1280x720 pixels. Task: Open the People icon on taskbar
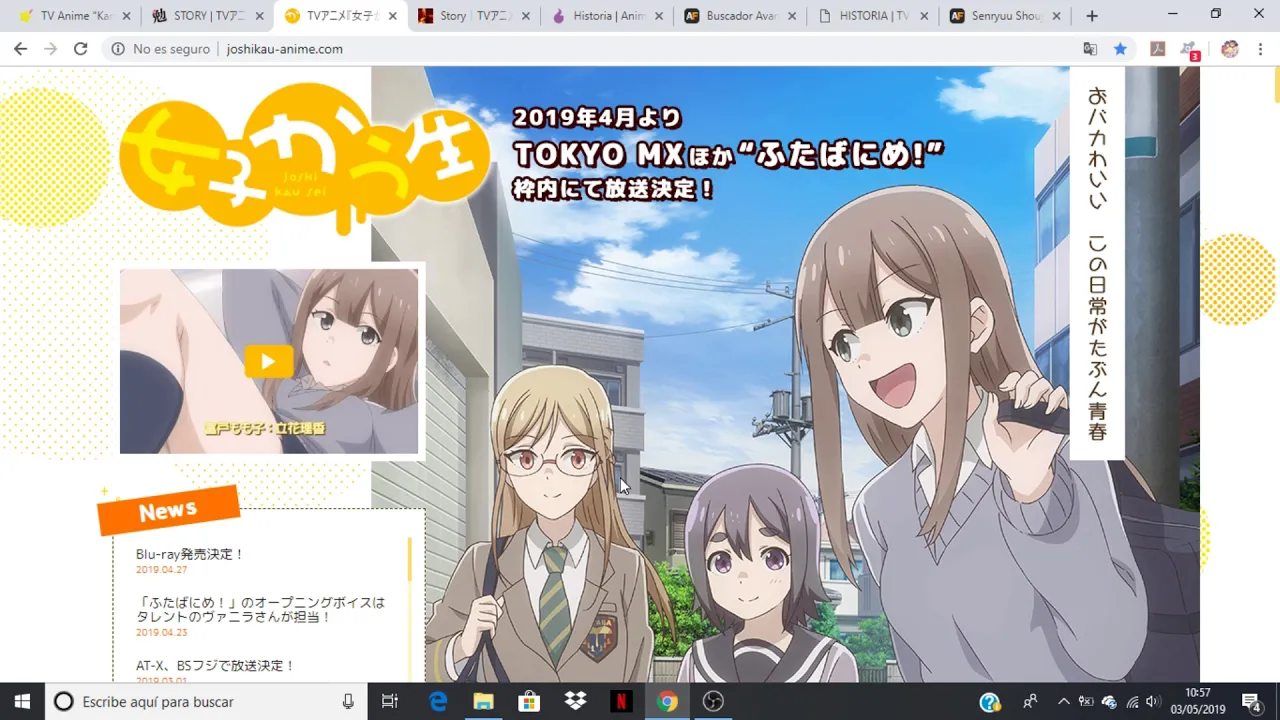coord(1030,702)
